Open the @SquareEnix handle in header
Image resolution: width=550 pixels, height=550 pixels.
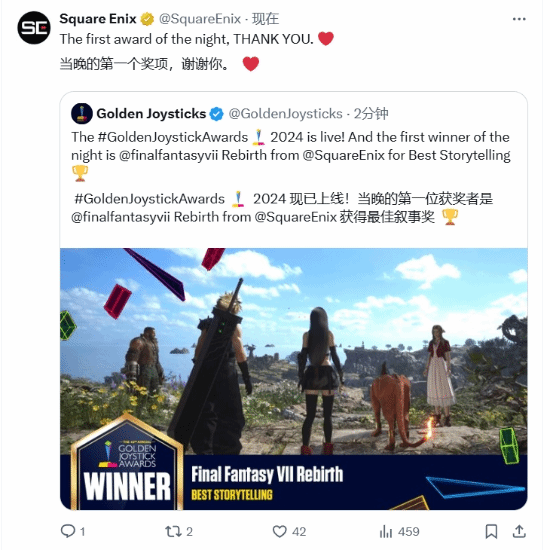click(x=200, y=19)
